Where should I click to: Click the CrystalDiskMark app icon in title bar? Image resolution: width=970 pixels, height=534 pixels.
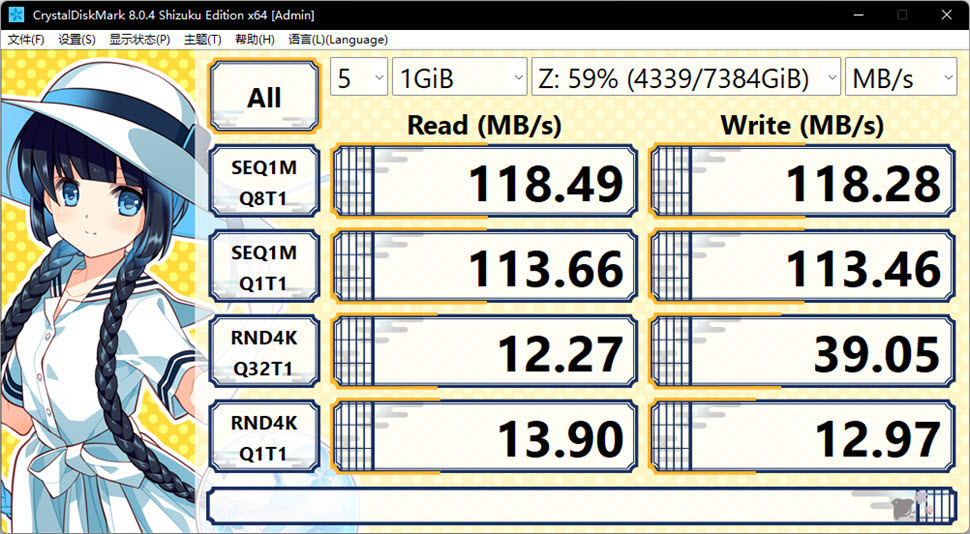pos(16,15)
